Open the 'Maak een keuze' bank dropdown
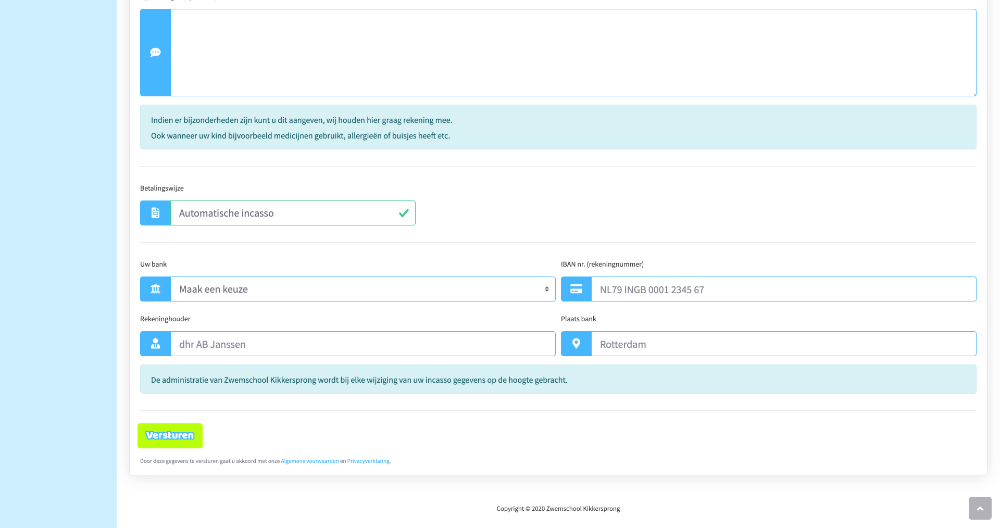Screen dimensions: 1000x528 pos(360,289)
